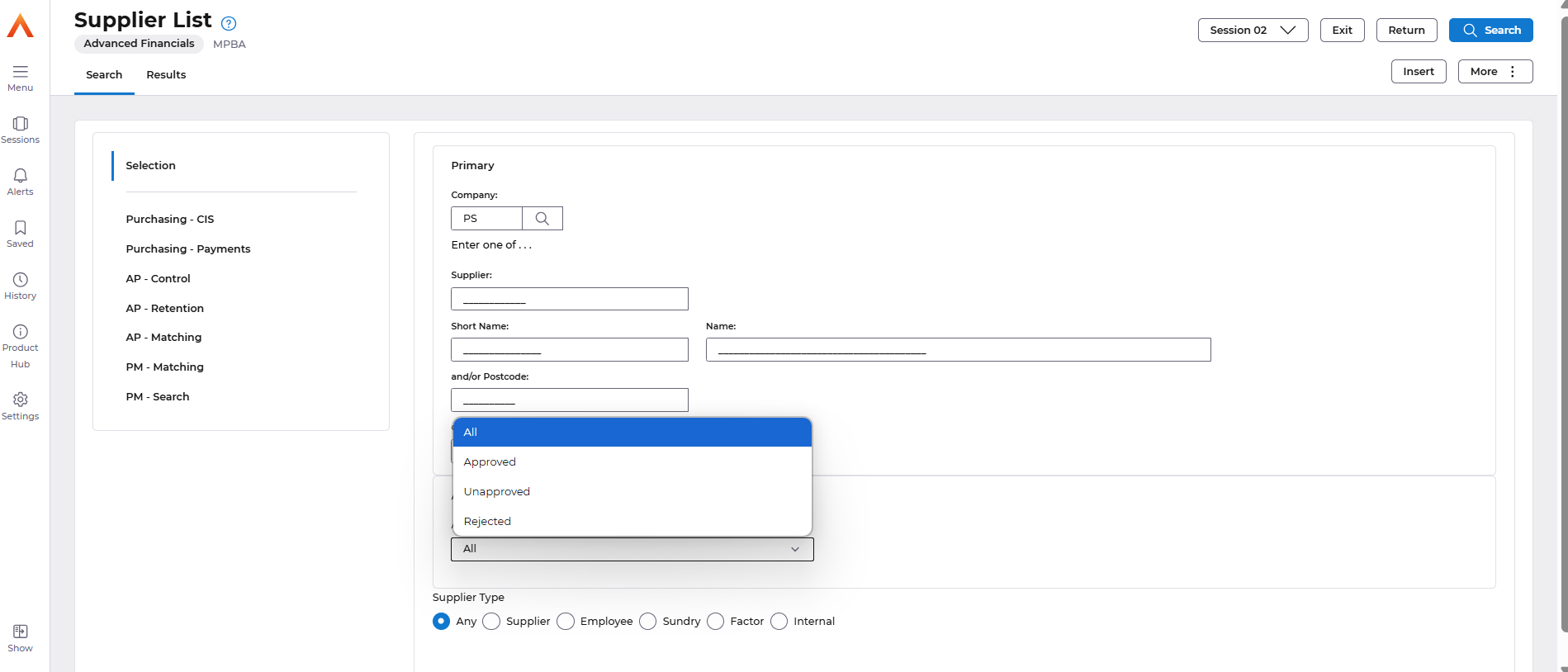Click the Supplier input field

[570, 299]
